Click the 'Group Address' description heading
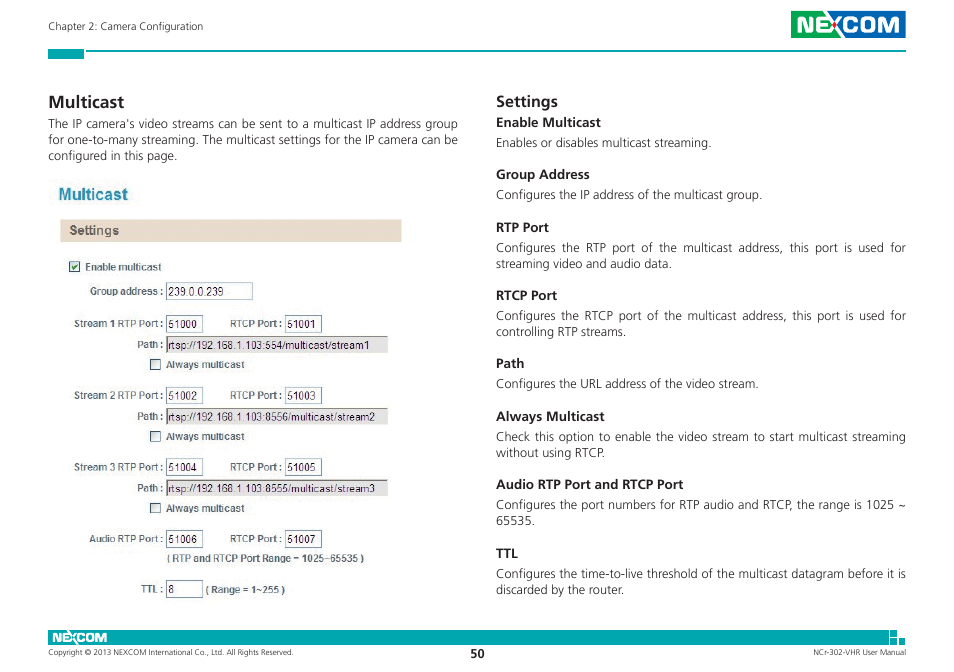The height and width of the screenshot is (672, 954). click(x=543, y=175)
